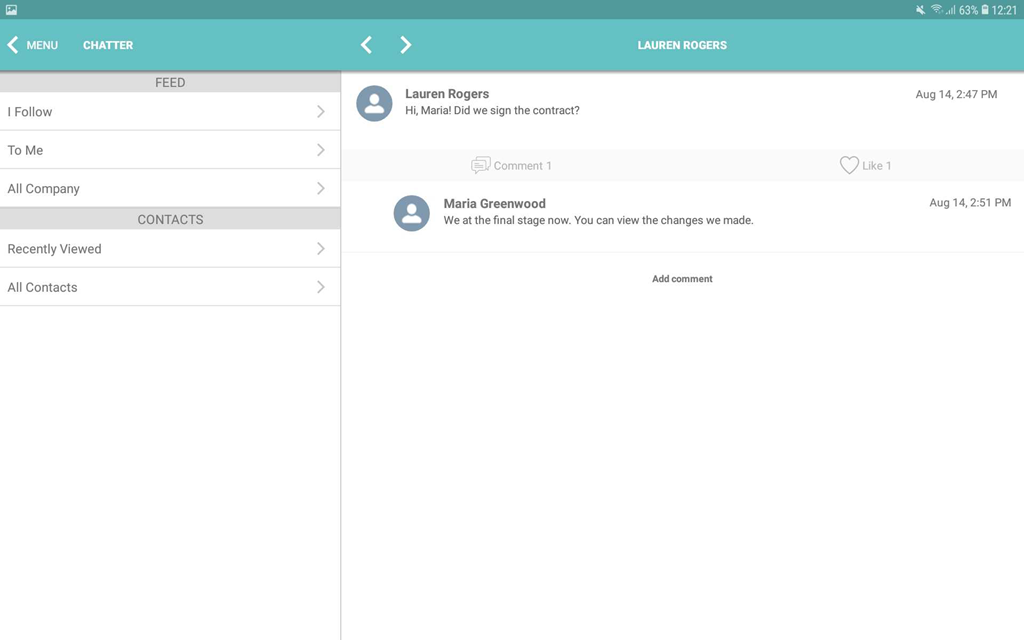Screen dimensions: 1024x640
Task: Select the CHATTER header title
Action: 108,45
